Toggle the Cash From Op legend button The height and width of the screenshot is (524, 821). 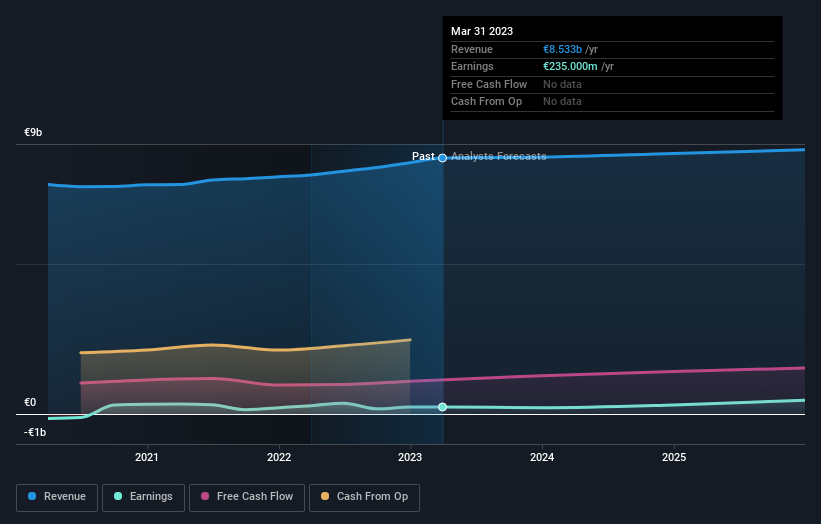point(364,497)
